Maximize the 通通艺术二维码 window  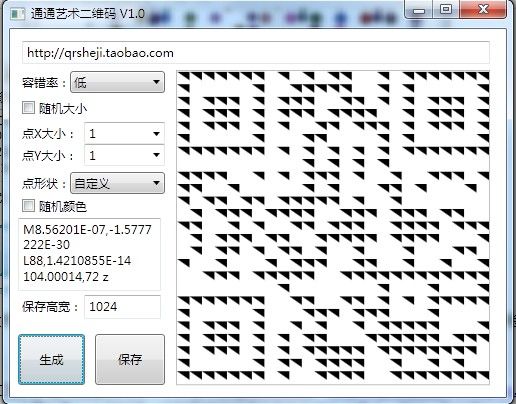(446, 10)
